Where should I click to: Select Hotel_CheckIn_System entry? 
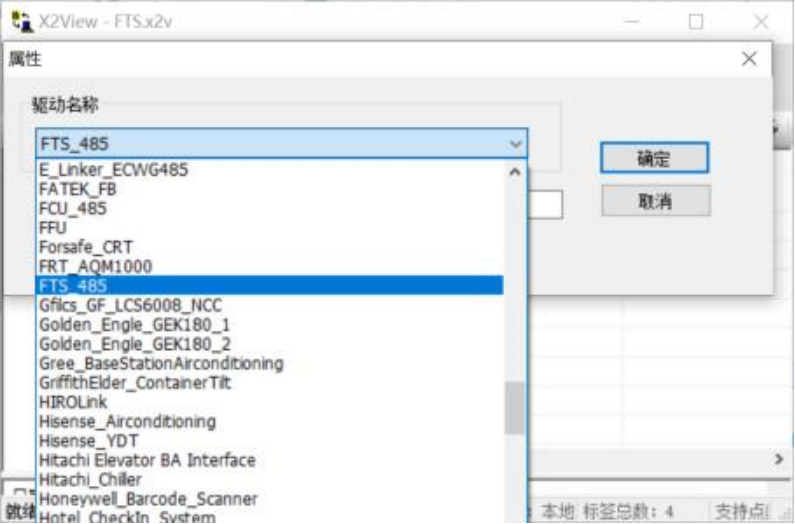(x=270, y=516)
